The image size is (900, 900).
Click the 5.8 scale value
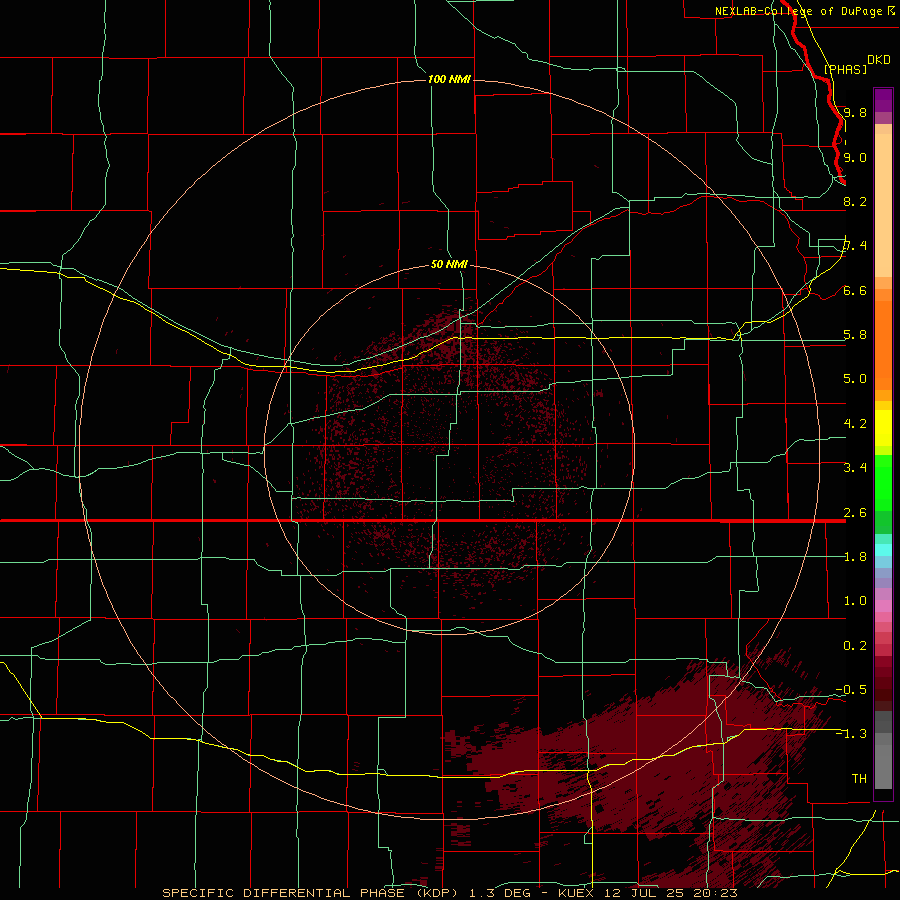pos(855,335)
